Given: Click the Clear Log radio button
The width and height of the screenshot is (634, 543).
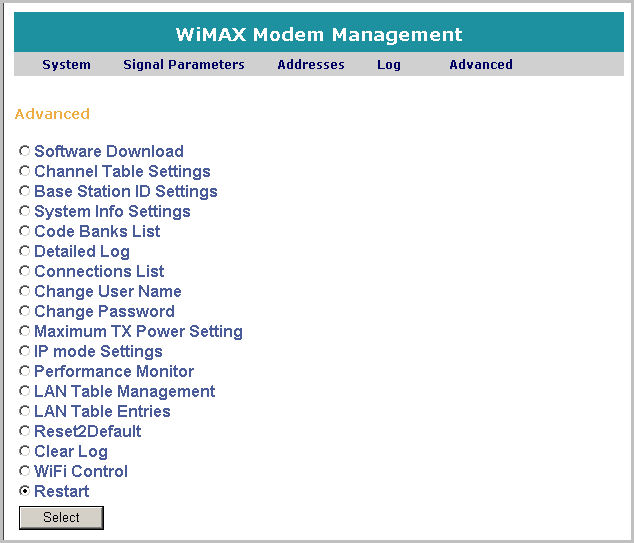Looking at the screenshot, I should (25, 451).
